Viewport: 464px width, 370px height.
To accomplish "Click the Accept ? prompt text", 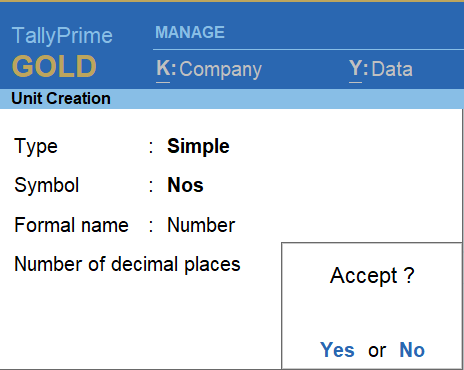I will pyautogui.click(x=372, y=276).
